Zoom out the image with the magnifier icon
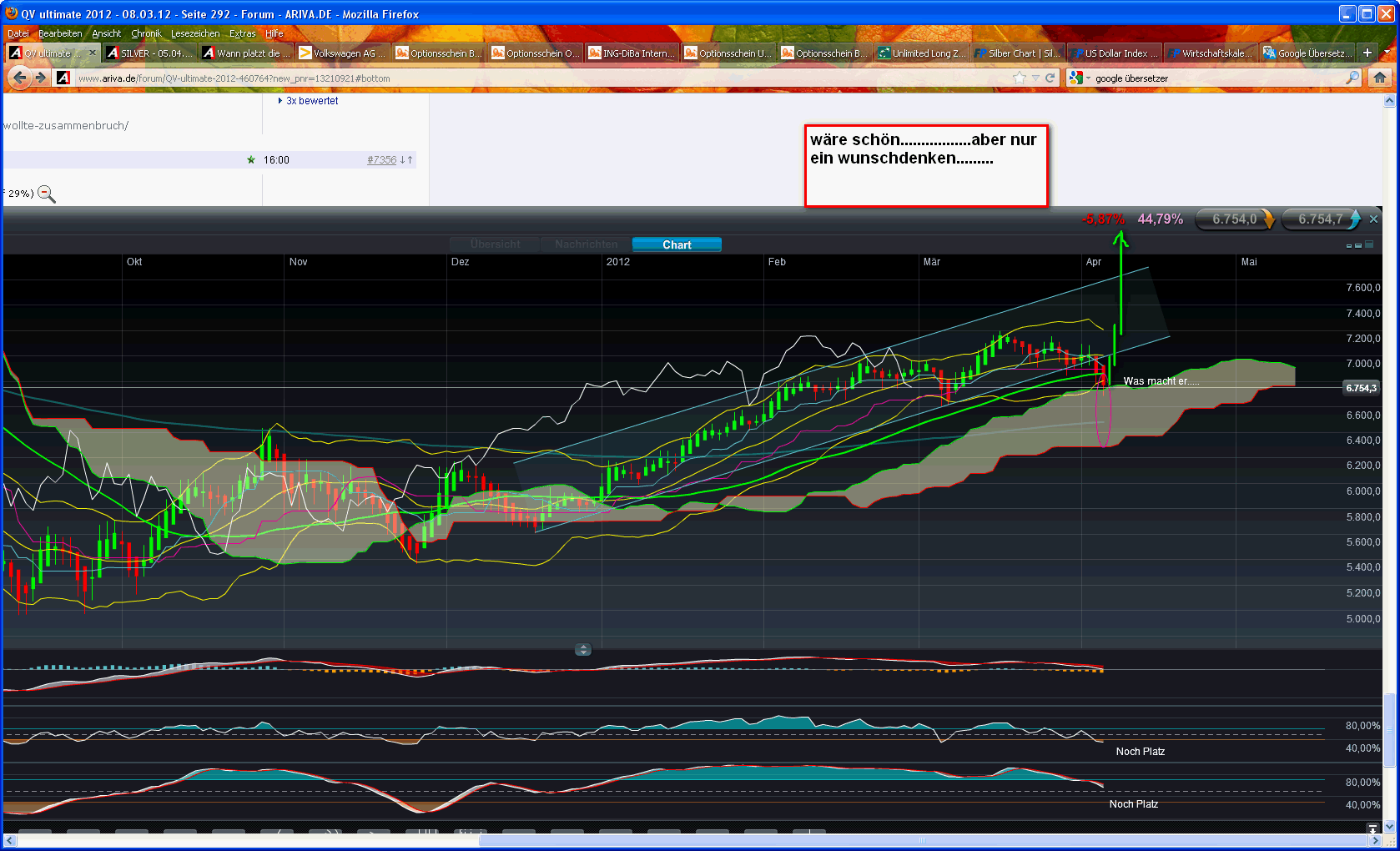This screenshot has width=1400, height=851. 47,194
